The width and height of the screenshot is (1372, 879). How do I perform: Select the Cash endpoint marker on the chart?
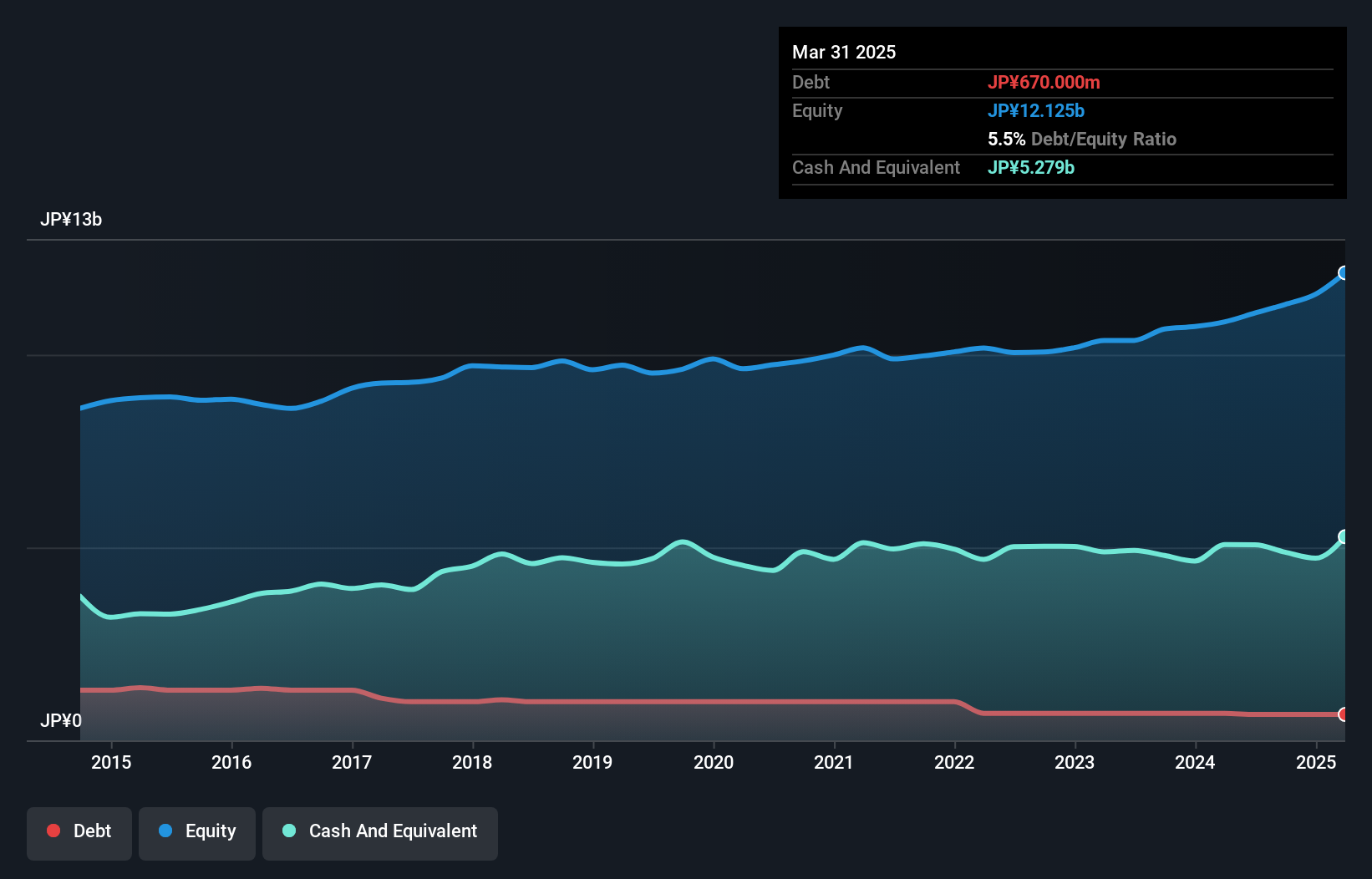(1343, 536)
